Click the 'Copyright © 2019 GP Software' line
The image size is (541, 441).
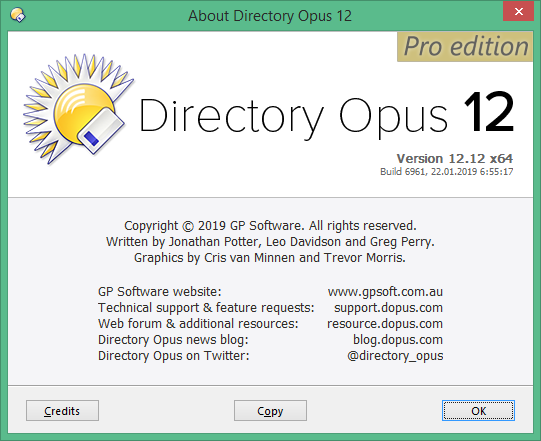[x=270, y=226]
